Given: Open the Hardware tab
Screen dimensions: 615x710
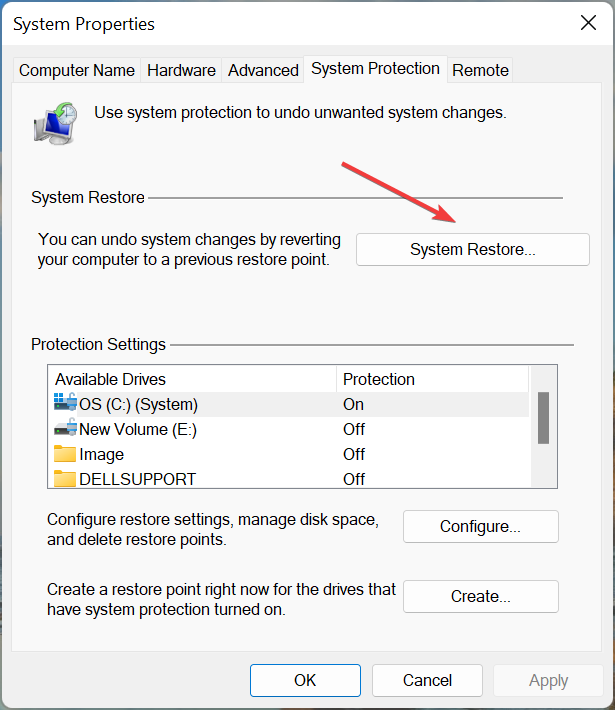Looking at the screenshot, I should pos(181,70).
